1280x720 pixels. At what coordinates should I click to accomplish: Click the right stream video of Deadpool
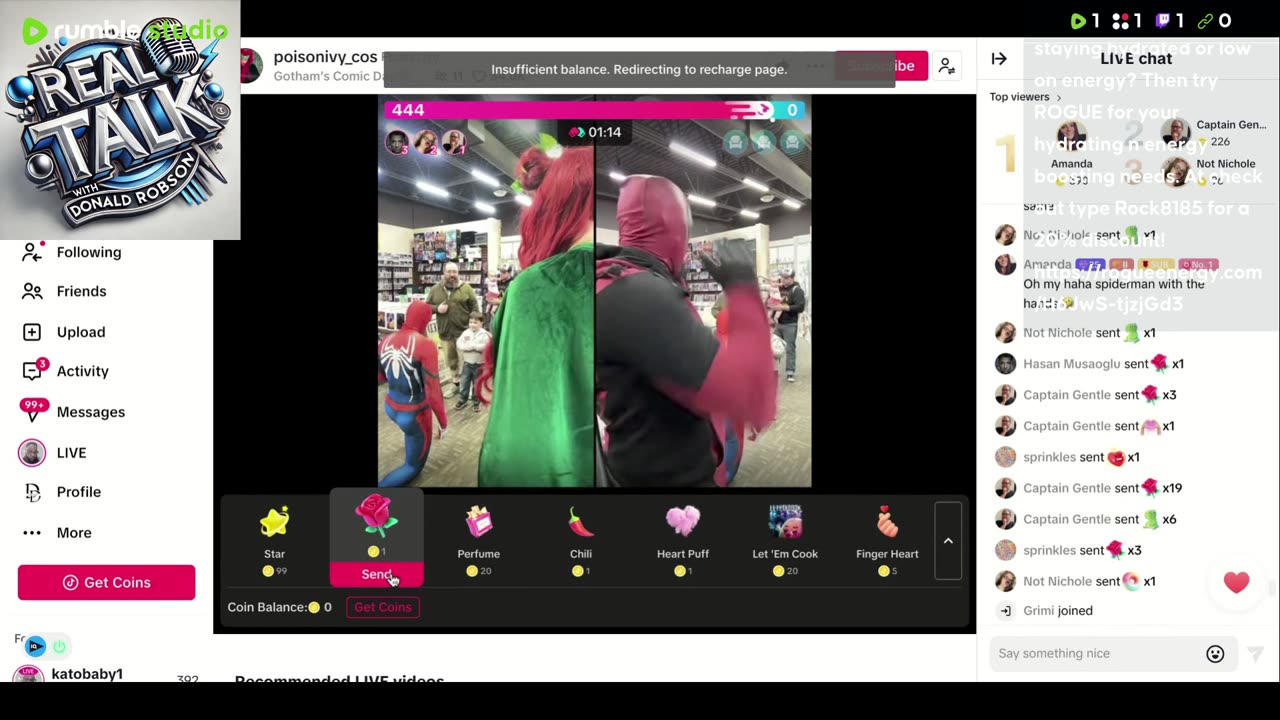704,292
